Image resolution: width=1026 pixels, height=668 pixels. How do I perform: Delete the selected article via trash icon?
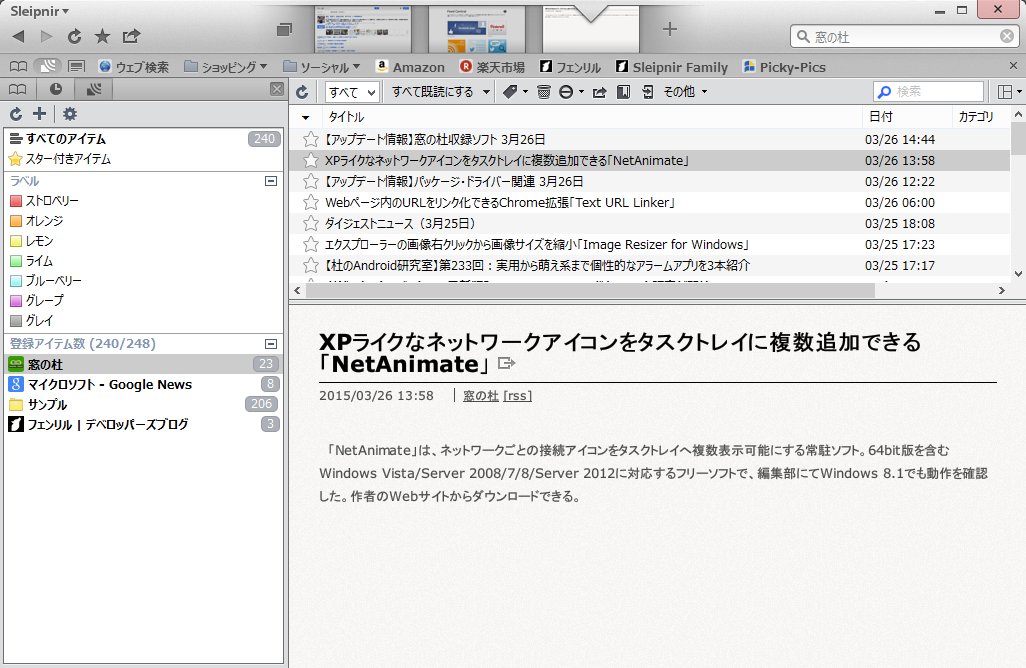point(543,90)
